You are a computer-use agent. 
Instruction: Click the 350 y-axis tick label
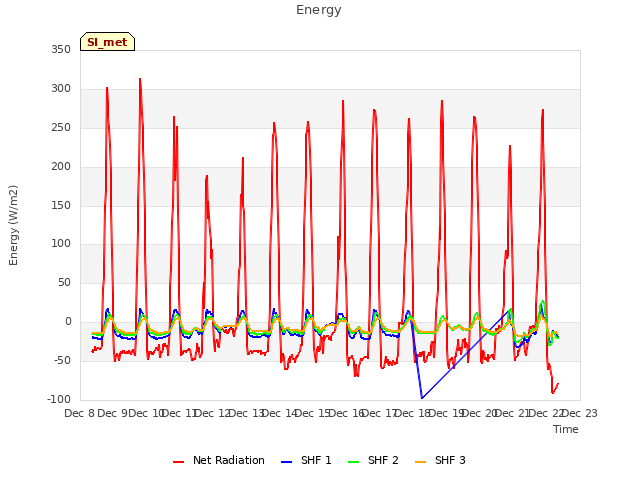(61, 50)
